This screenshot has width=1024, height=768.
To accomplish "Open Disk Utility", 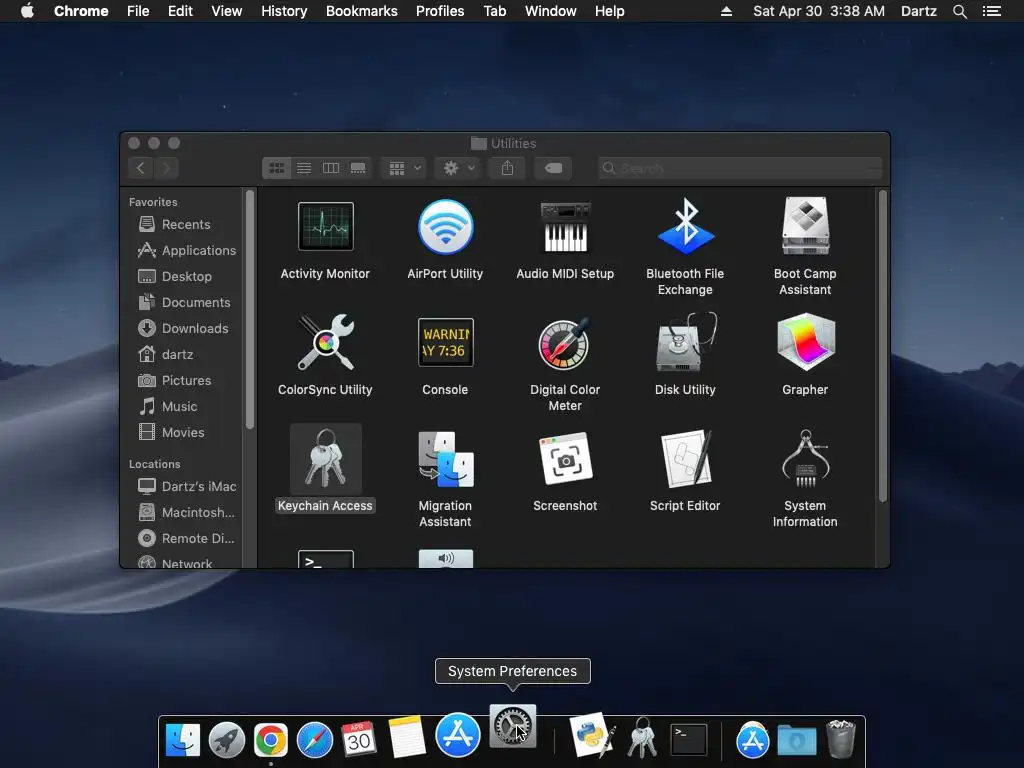I will (685, 342).
